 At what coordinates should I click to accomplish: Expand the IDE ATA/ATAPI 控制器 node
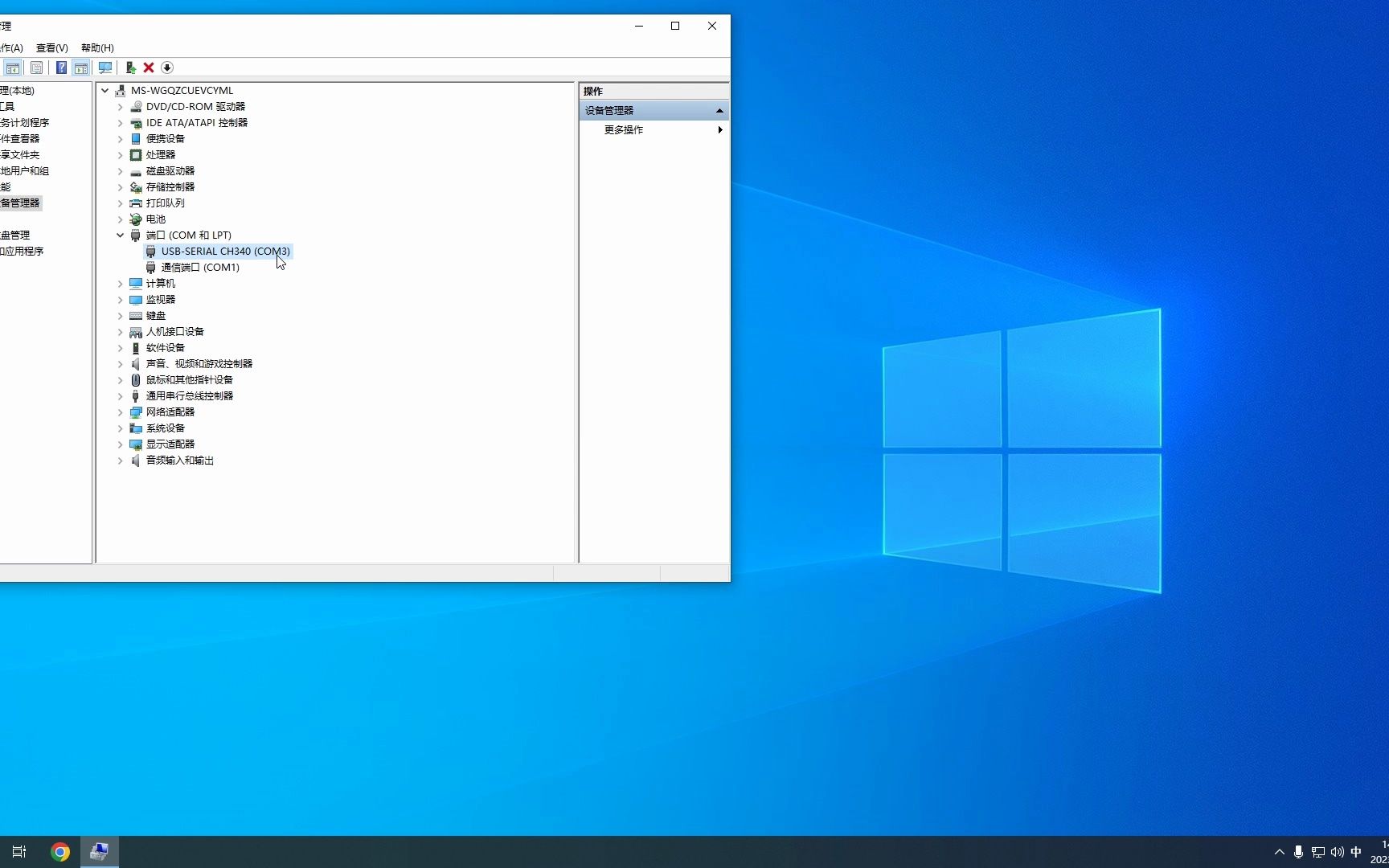120,122
